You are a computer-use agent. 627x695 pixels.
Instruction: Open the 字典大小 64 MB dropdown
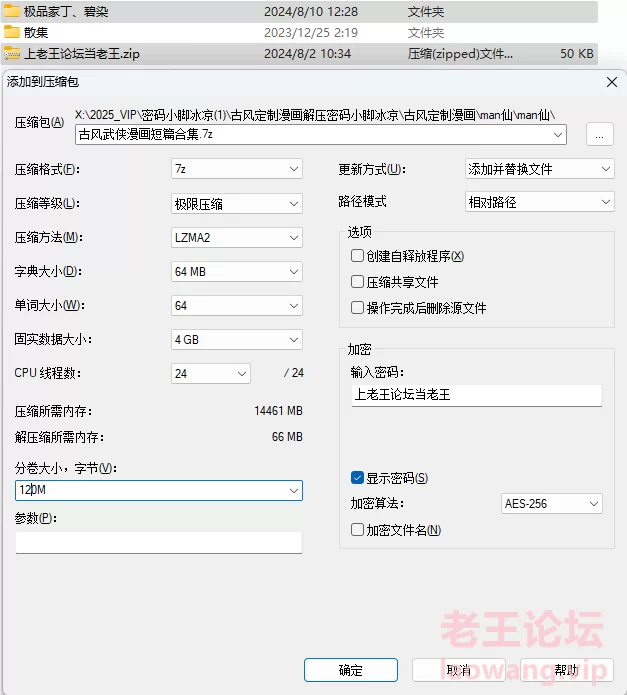click(x=237, y=272)
